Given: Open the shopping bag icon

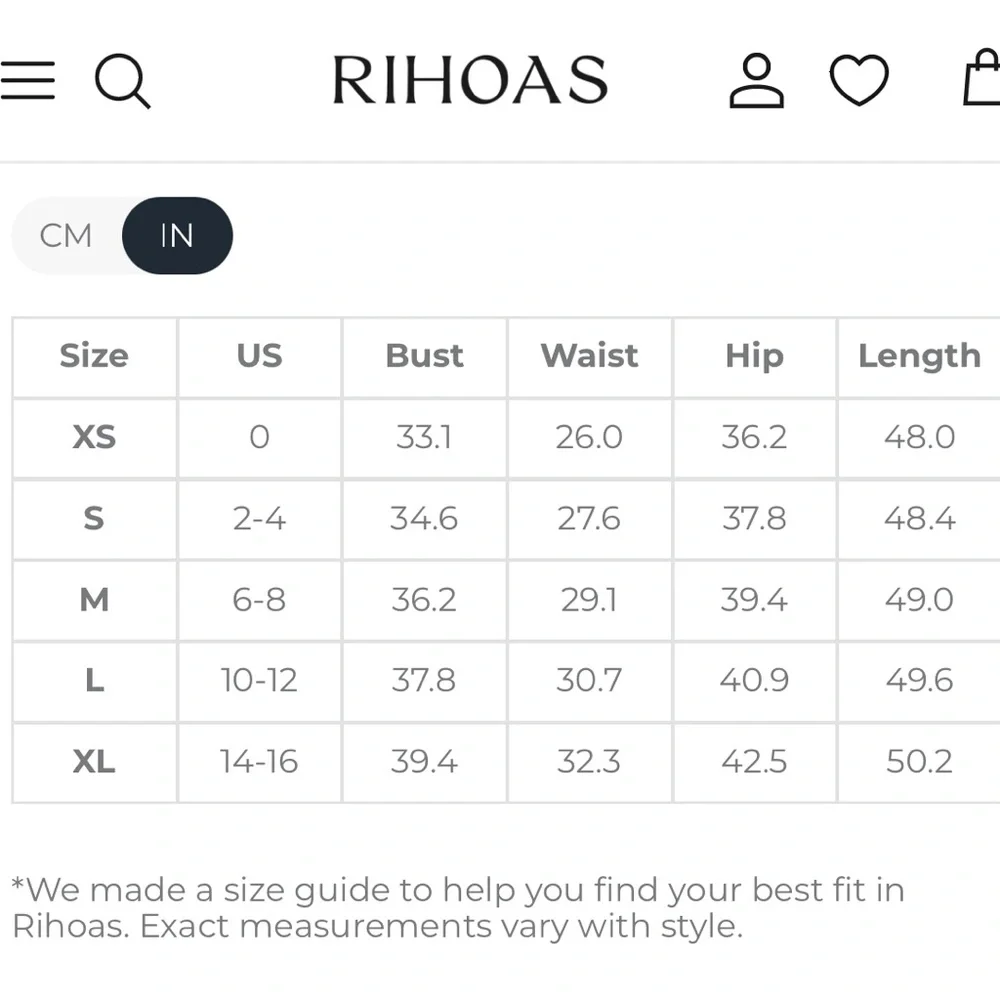Looking at the screenshot, I should pos(985,82).
